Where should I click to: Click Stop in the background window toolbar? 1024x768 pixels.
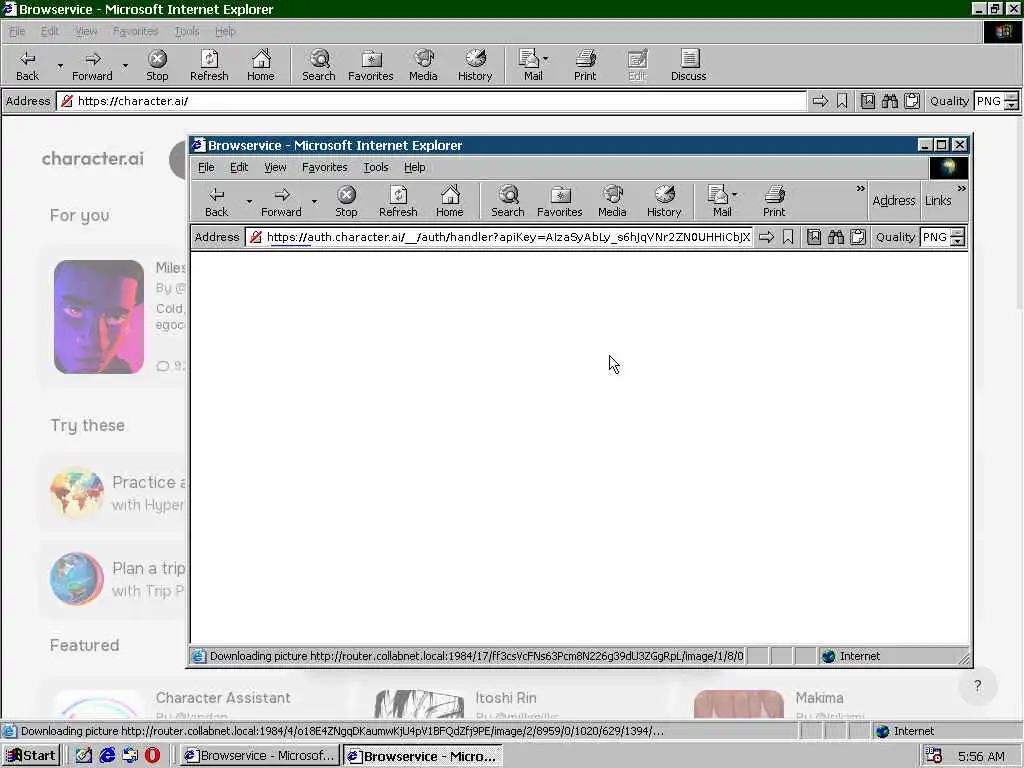157,65
